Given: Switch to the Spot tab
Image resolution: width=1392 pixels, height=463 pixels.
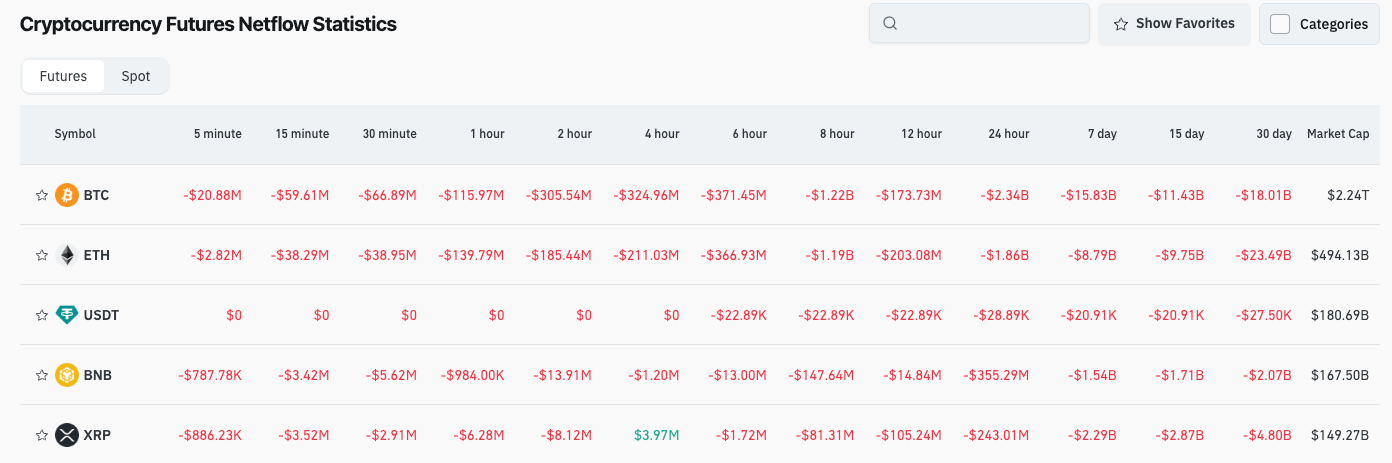Looking at the screenshot, I should [136, 76].
